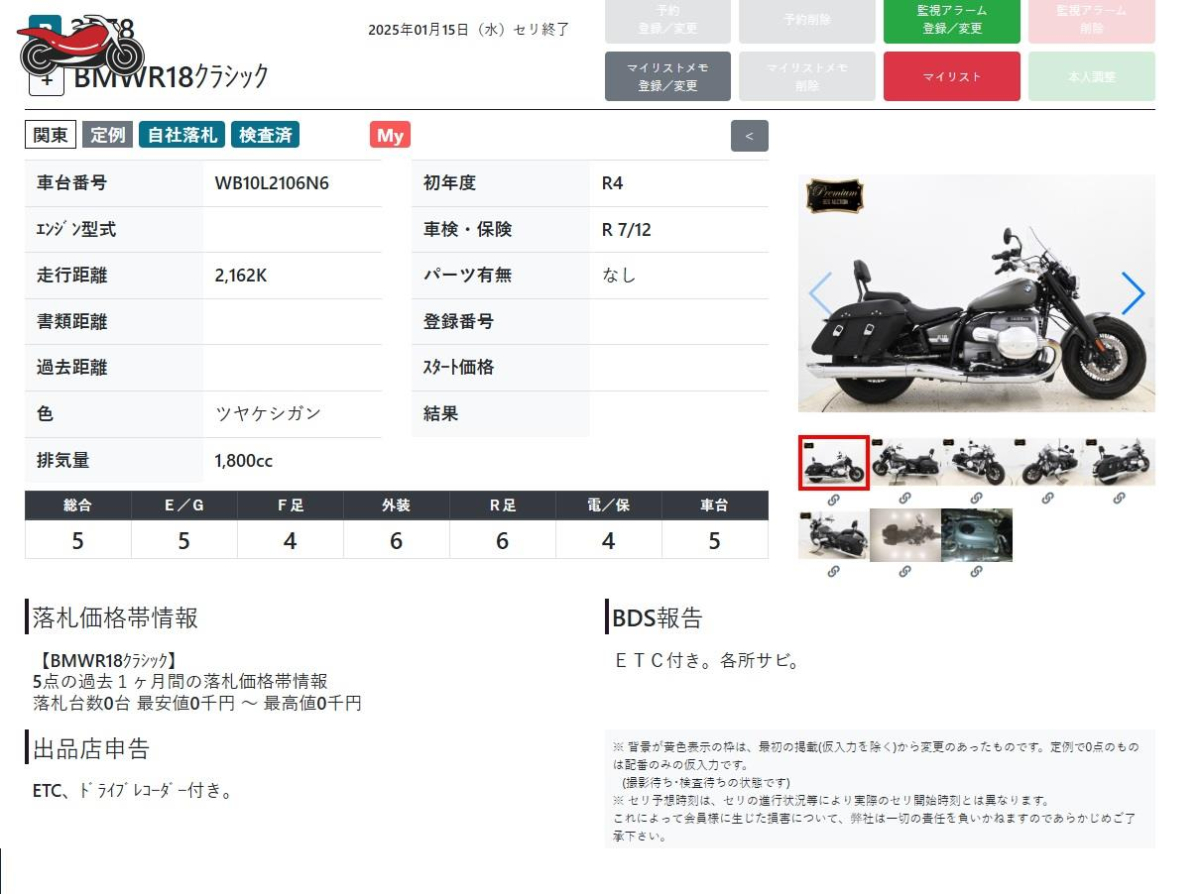The height and width of the screenshot is (894, 1200).
Task: Click the score 4 under 電/保
Action: (608, 541)
